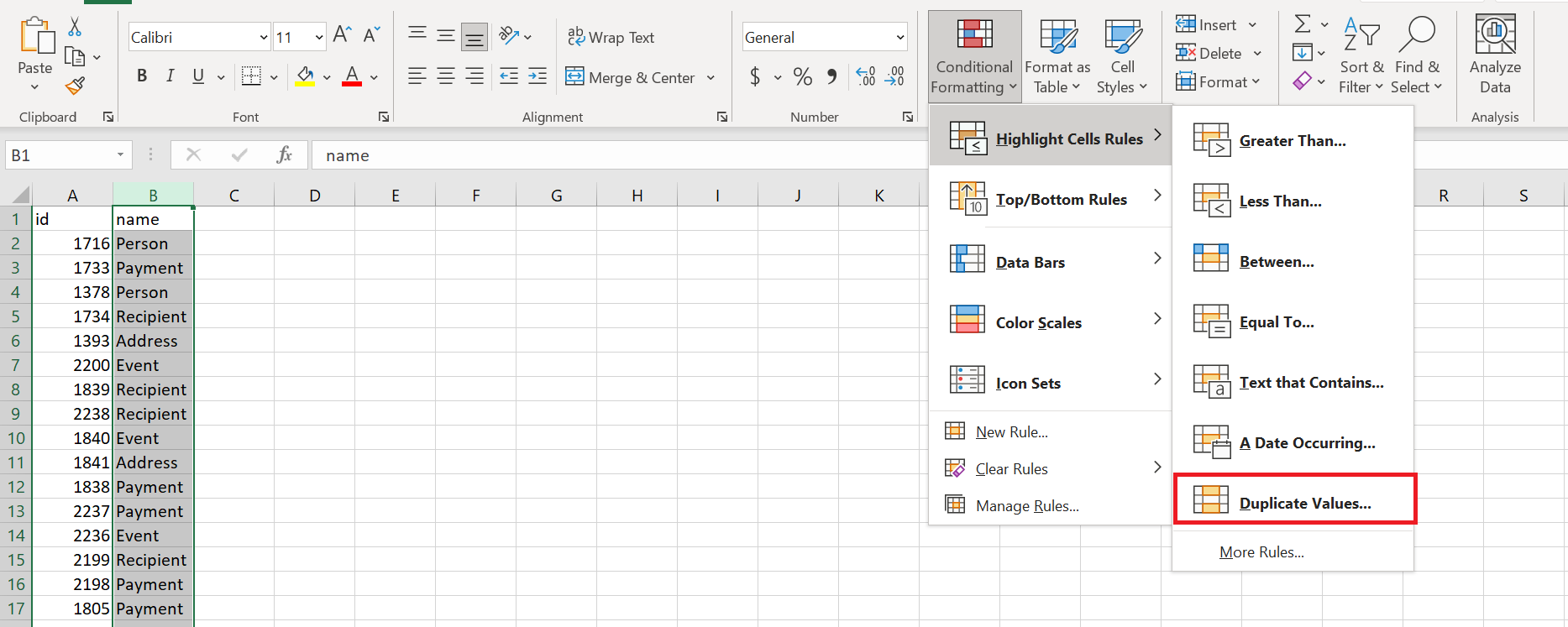Click the Analyze Data icon
The height and width of the screenshot is (627, 1568).
click(1495, 54)
